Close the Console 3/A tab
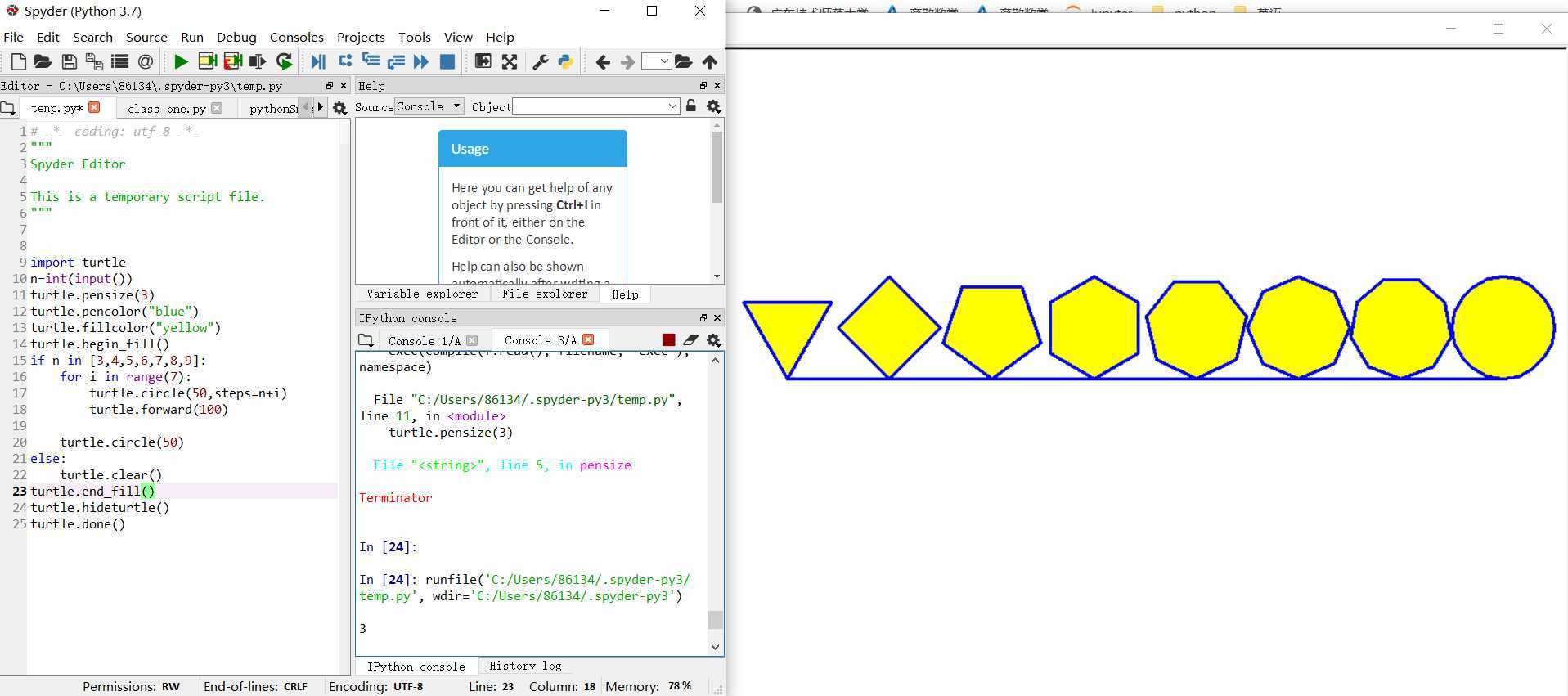This screenshot has height=696, width=1568. 588,339
